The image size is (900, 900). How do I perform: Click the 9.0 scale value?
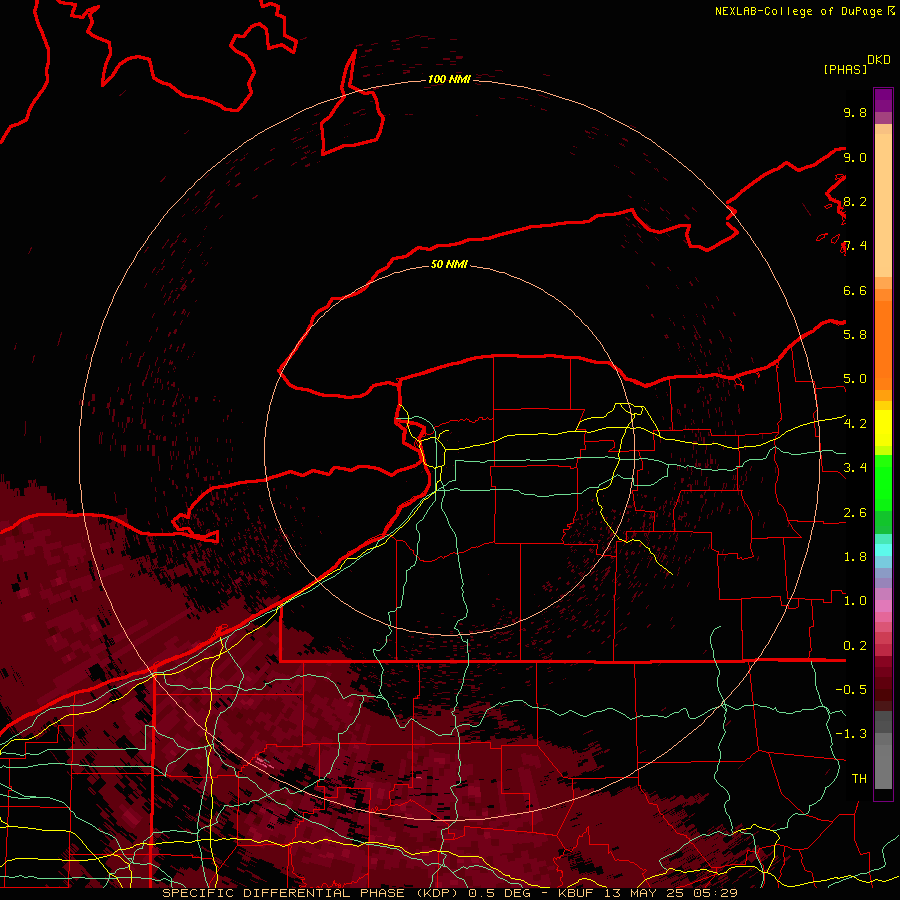pyautogui.click(x=855, y=157)
